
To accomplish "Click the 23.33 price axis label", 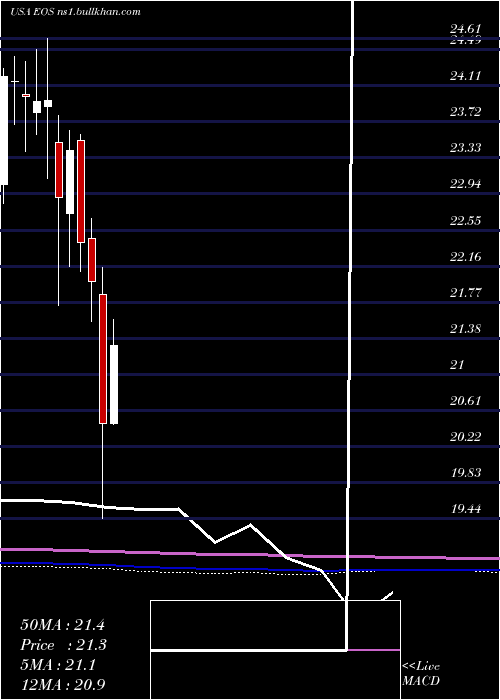I will pos(465,148).
